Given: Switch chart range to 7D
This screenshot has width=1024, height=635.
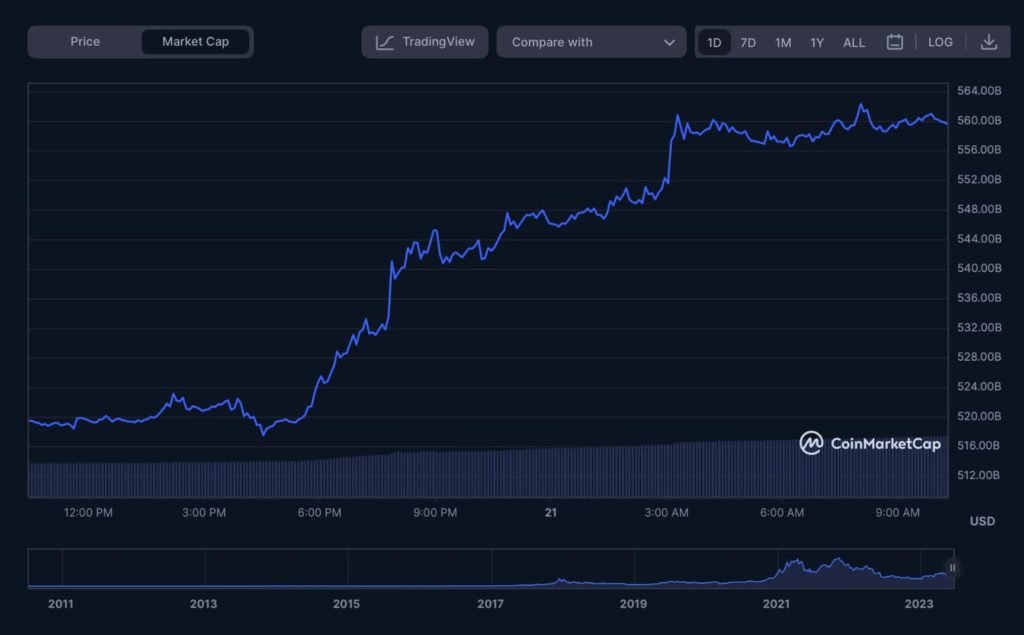Looking at the screenshot, I should click(x=748, y=42).
